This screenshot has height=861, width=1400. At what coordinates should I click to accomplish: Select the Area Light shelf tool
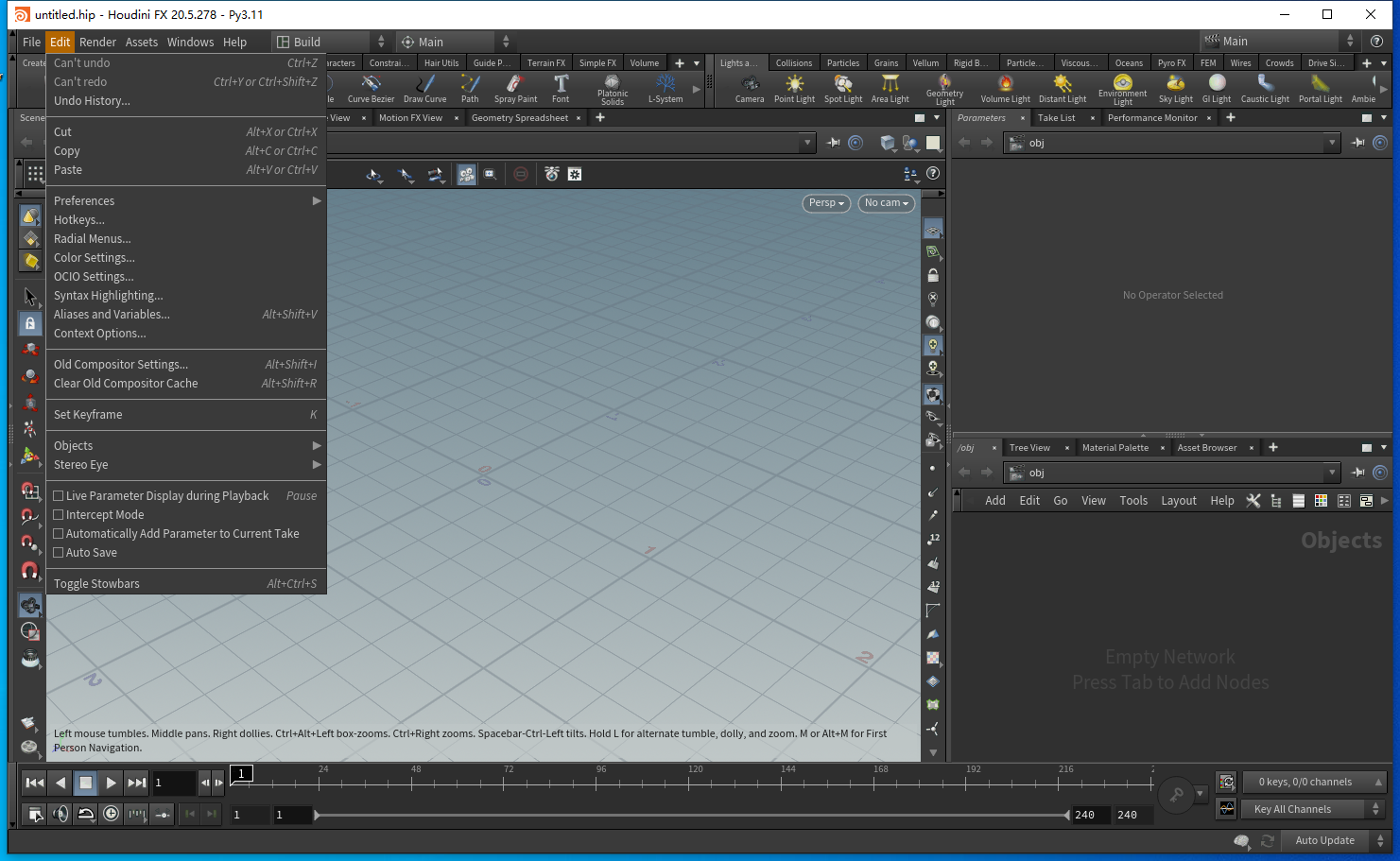point(890,89)
